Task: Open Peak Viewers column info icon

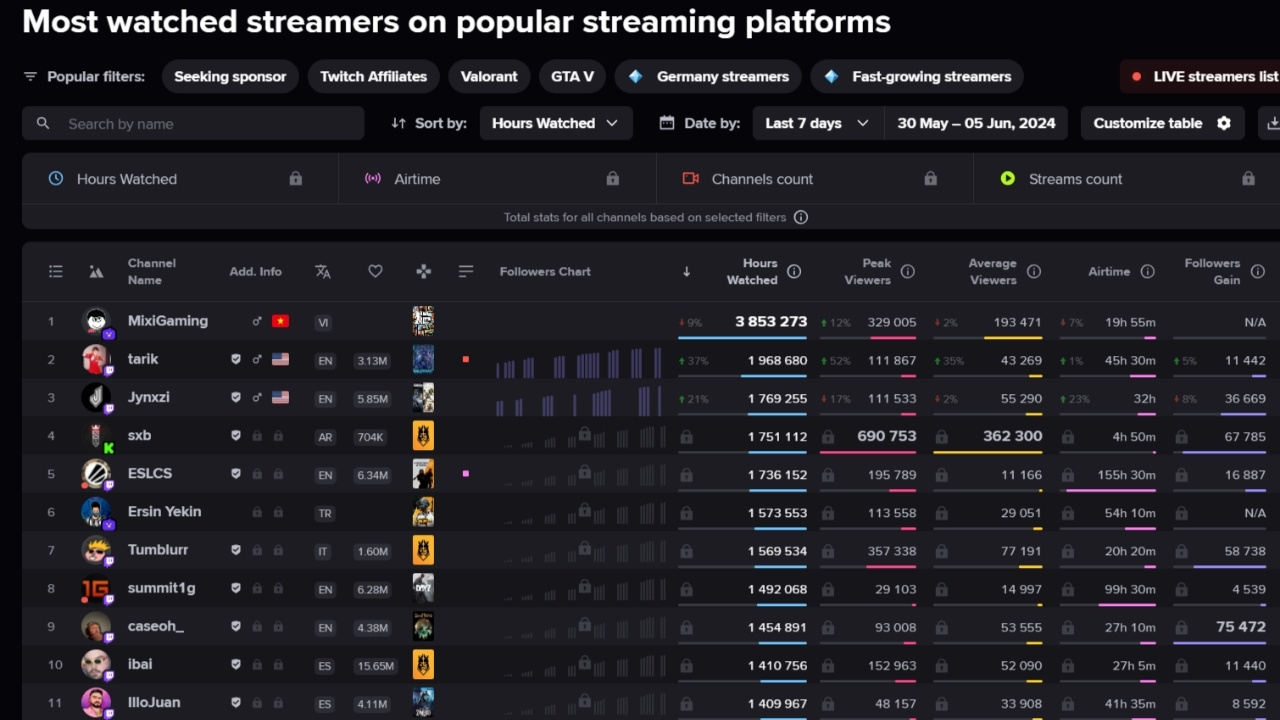Action: (908, 271)
